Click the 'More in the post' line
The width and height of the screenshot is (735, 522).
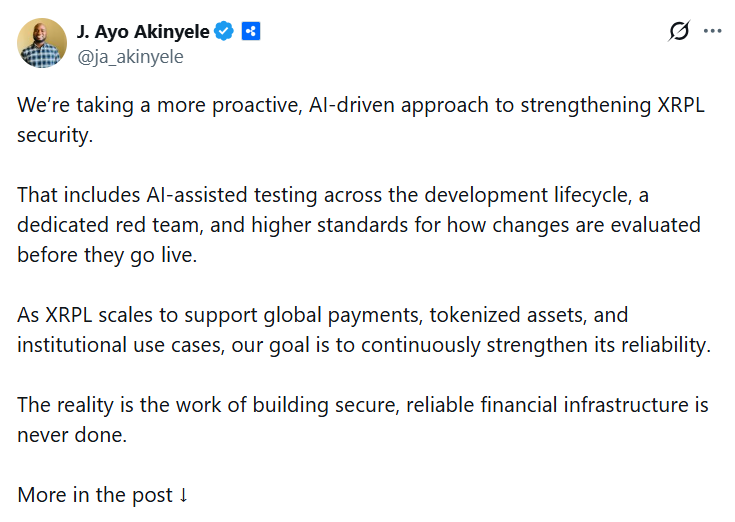point(96,494)
